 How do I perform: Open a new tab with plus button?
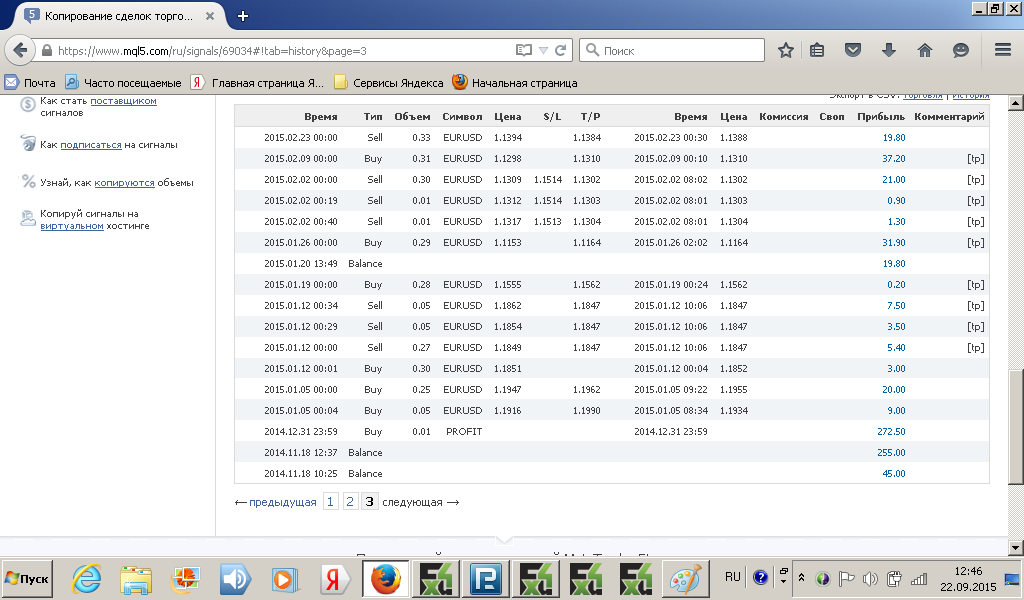pos(243,16)
